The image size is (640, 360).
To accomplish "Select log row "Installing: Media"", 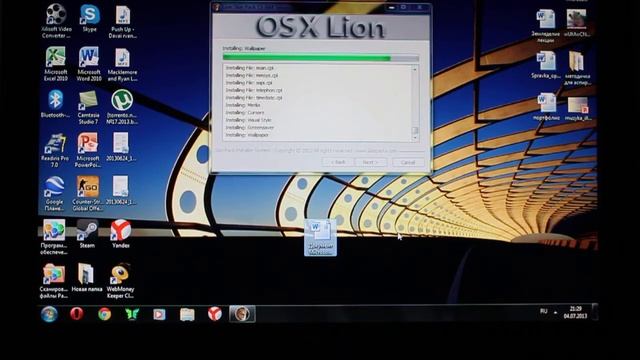I will [243, 105].
